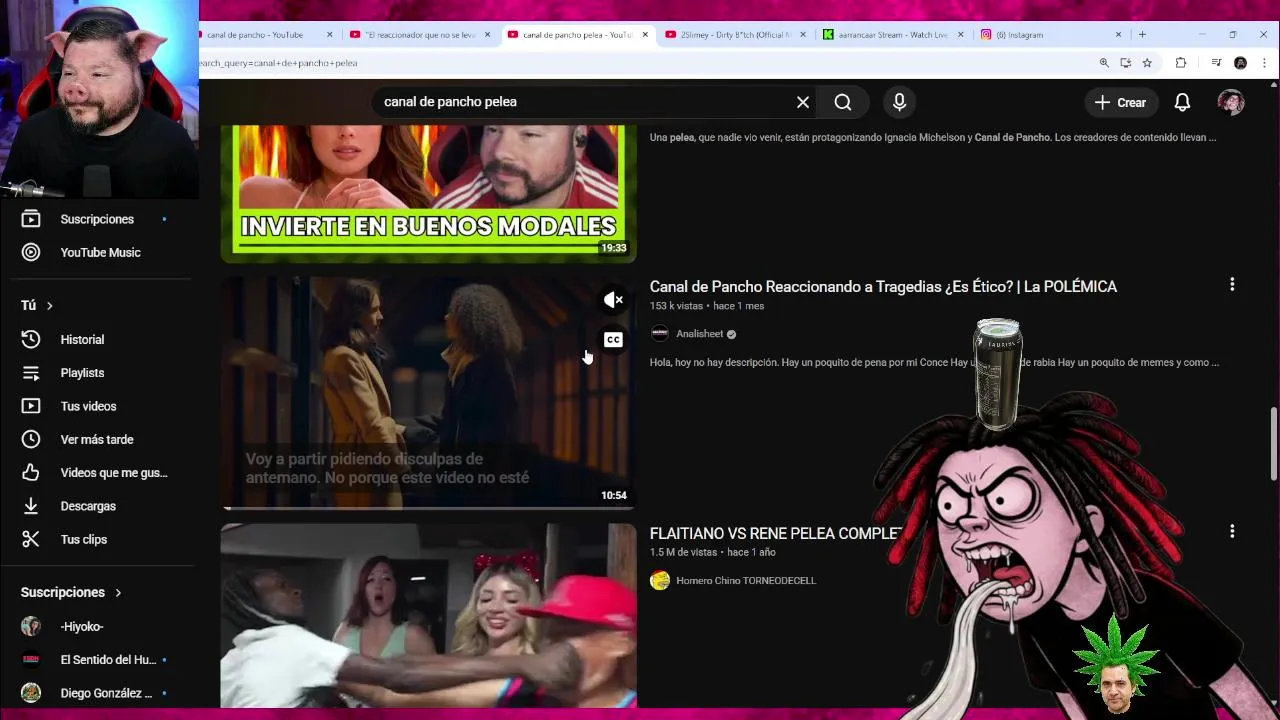Click the '1.5 M de vistas' text

pos(684,552)
